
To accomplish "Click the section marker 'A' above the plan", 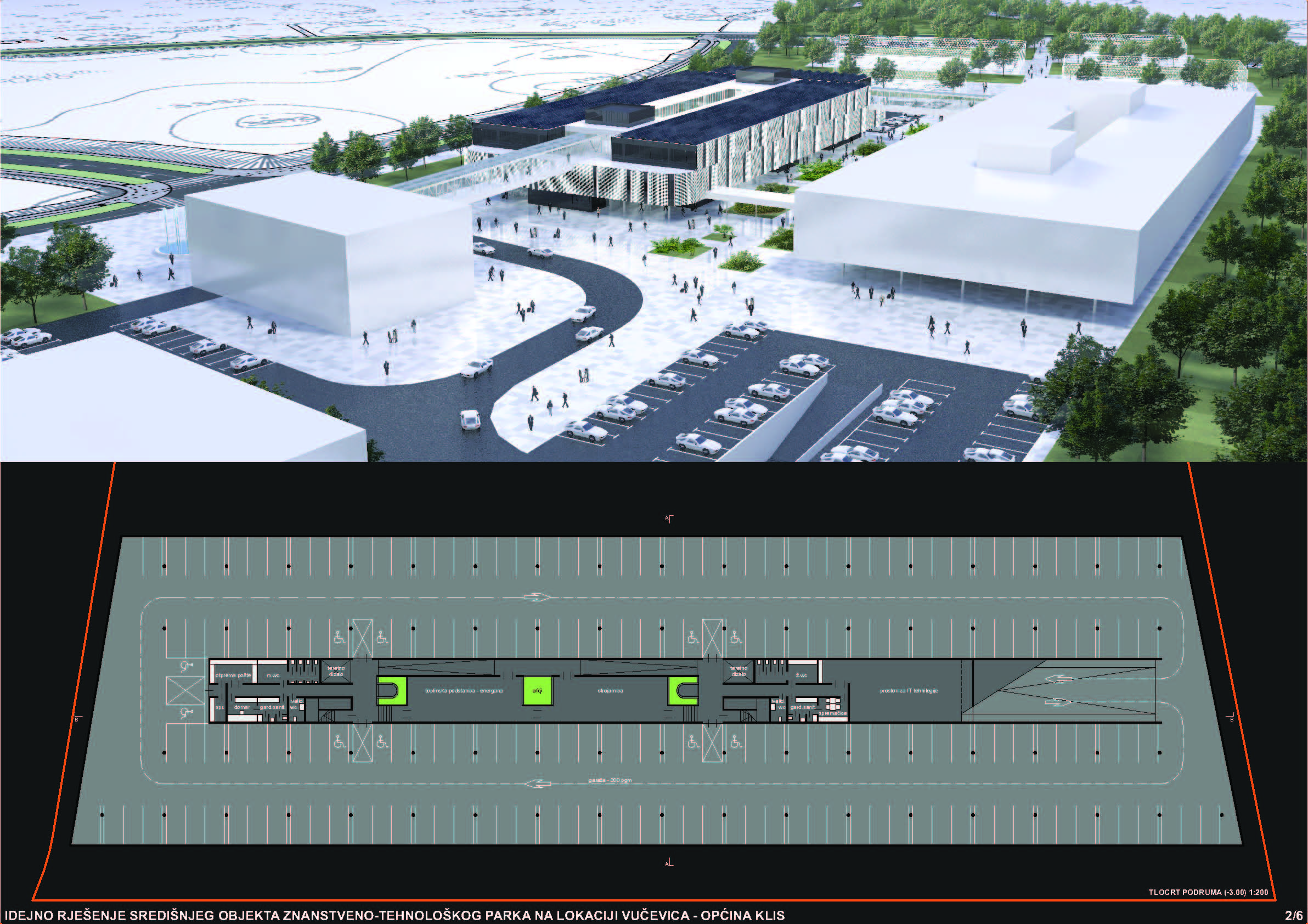I will (669, 519).
